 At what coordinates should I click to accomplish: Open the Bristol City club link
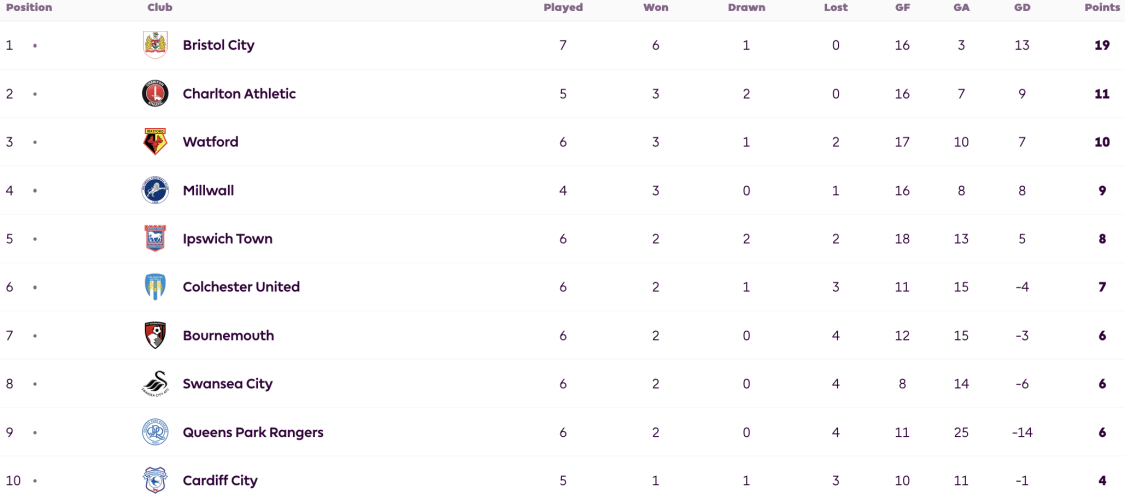(x=218, y=45)
